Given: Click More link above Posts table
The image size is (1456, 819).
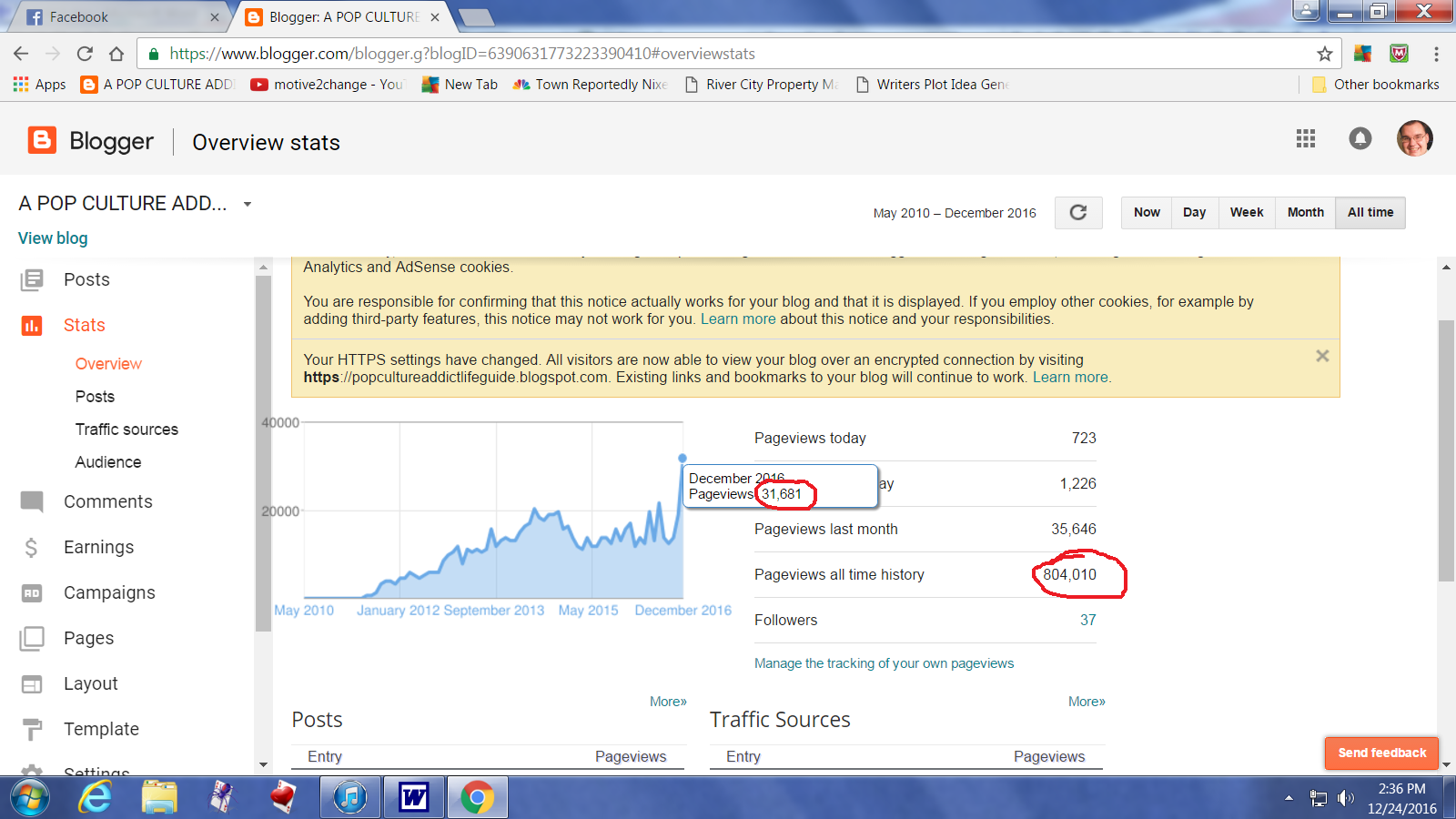Looking at the screenshot, I should (668, 702).
